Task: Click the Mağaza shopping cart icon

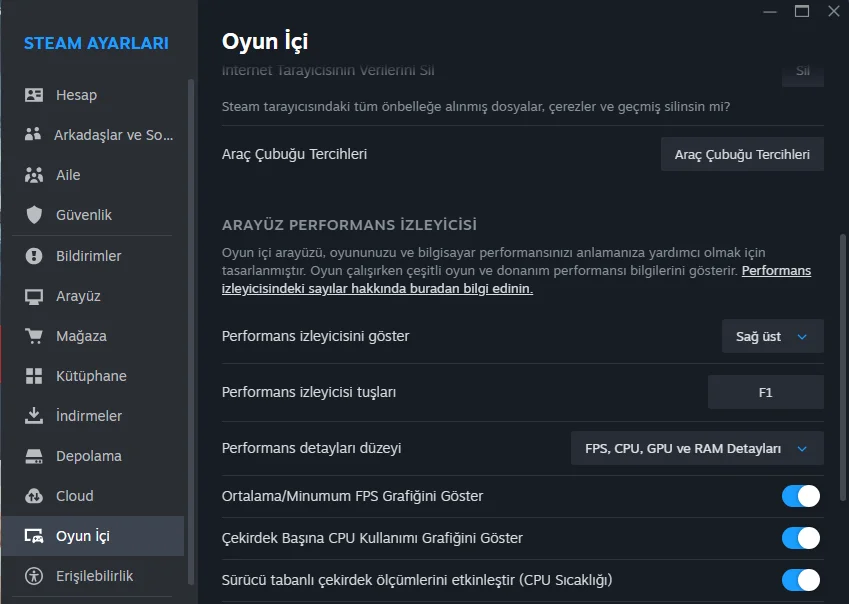Action: click(34, 336)
